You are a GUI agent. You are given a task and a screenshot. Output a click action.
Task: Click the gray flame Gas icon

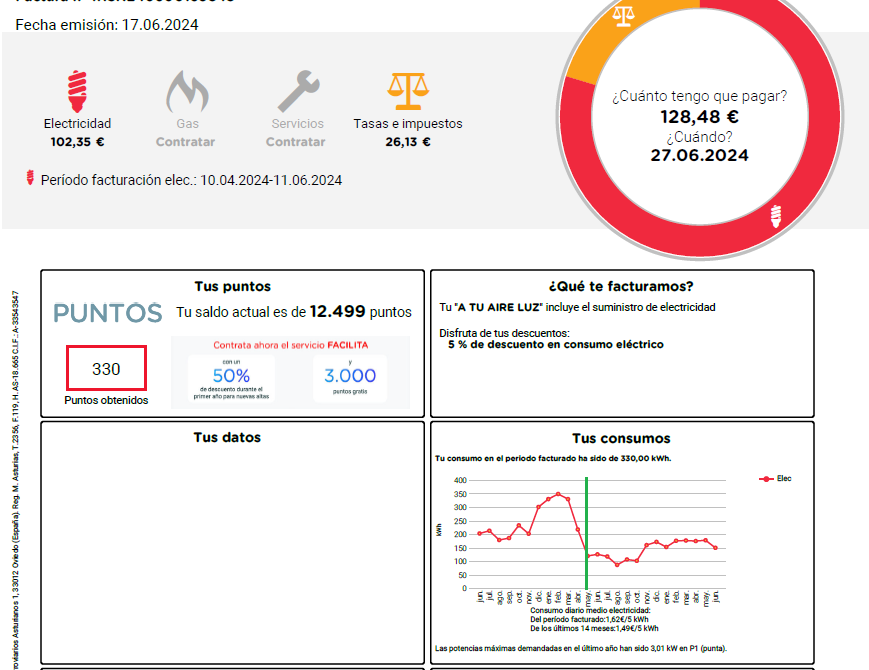click(187, 91)
